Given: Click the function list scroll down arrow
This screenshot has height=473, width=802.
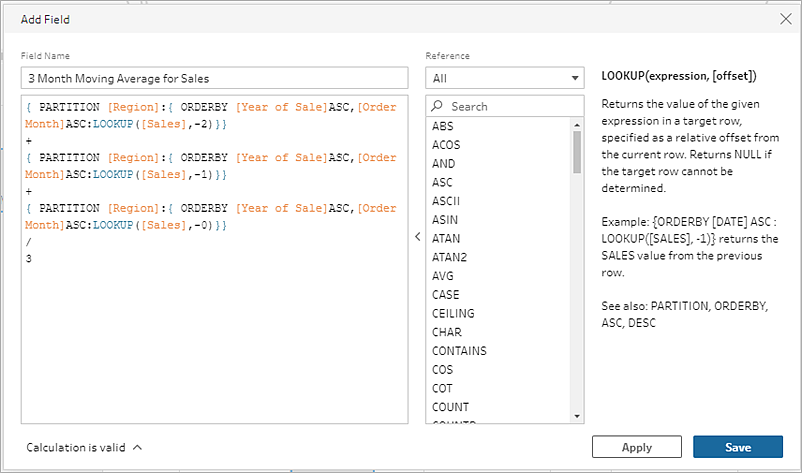Looking at the screenshot, I should click(x=577, y=416).
